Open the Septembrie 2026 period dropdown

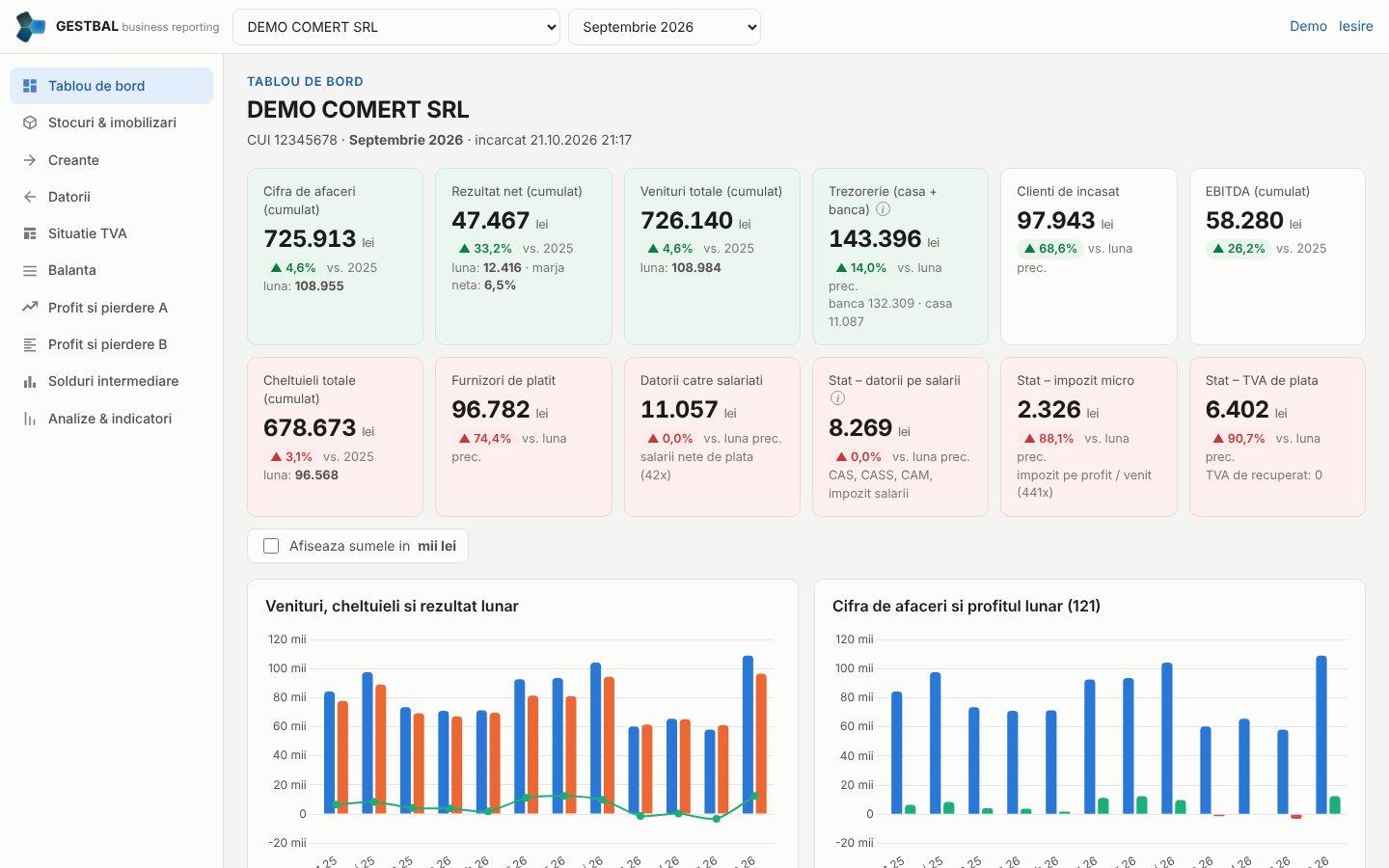pos(665,27)
